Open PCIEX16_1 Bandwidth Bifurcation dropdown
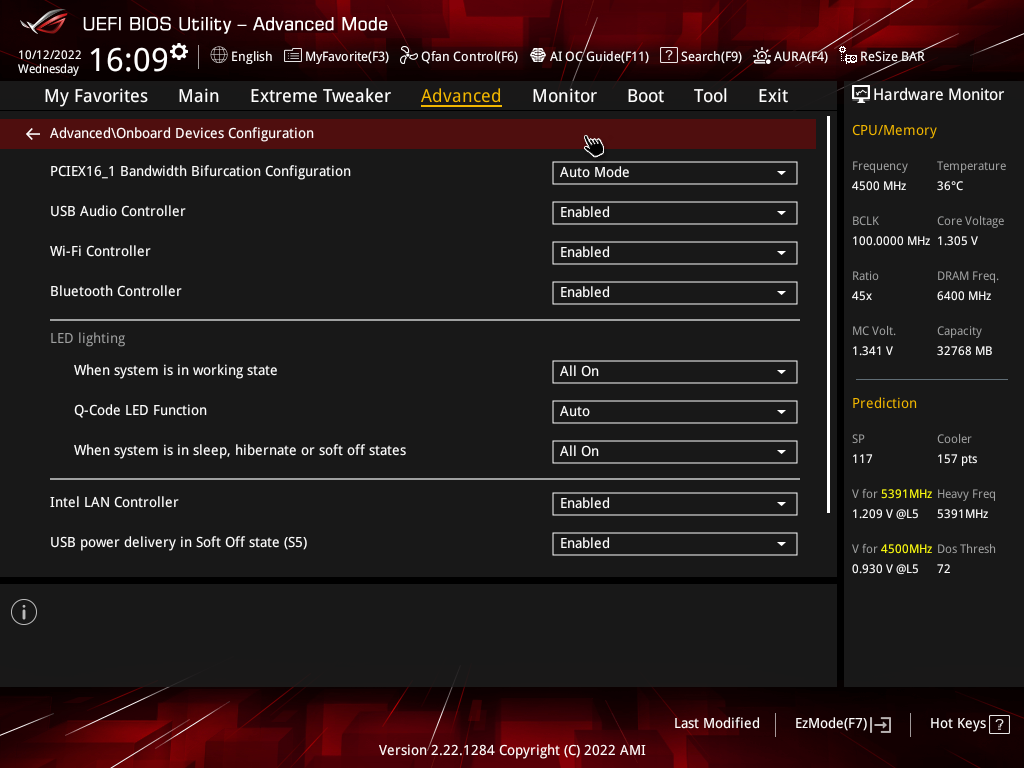 click(675, 172)
